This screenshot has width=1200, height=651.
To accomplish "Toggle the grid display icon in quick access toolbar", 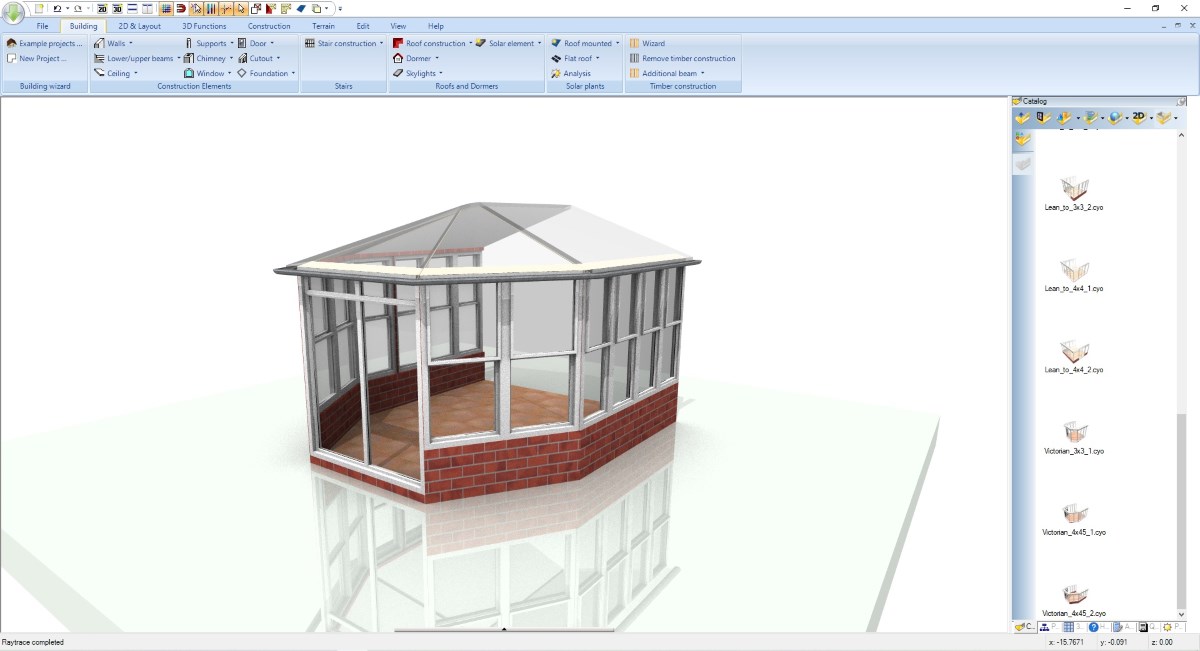I will (x=166, y=8).
